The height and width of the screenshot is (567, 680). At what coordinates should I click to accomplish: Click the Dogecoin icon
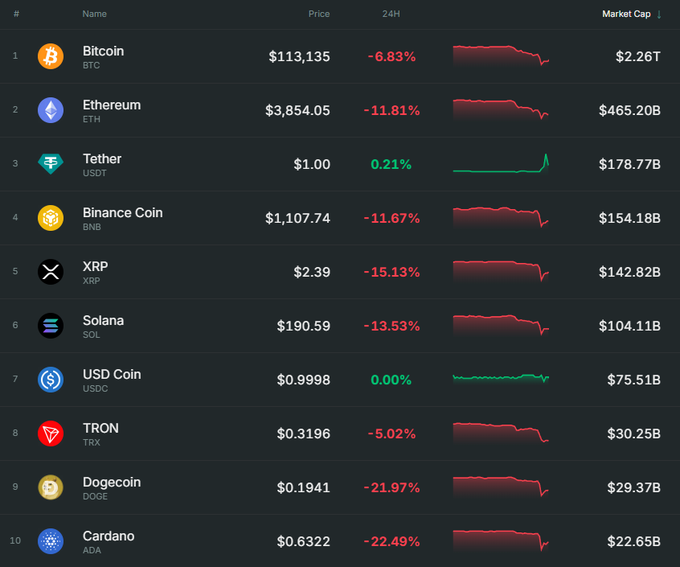50,488
